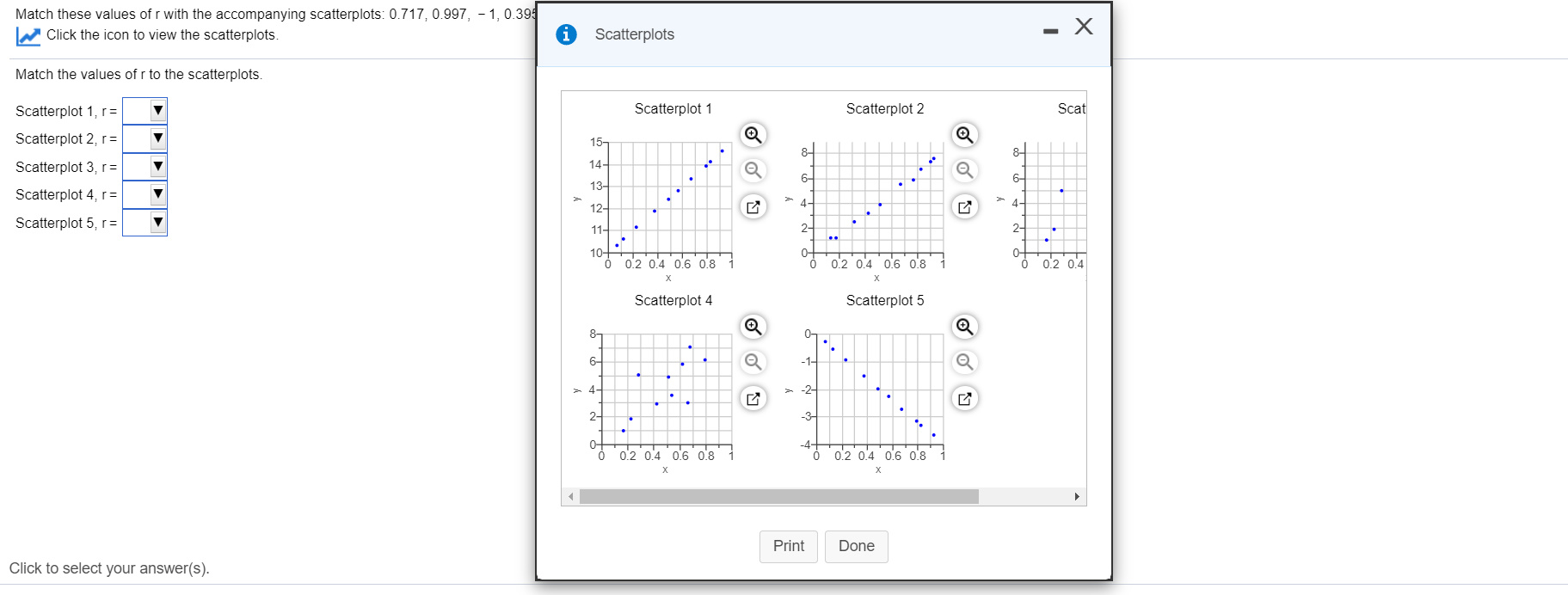Viewport: 1568px width, 595px height.
Task: Zoom in on Scatterplot 2
Action: pos(964,135)
